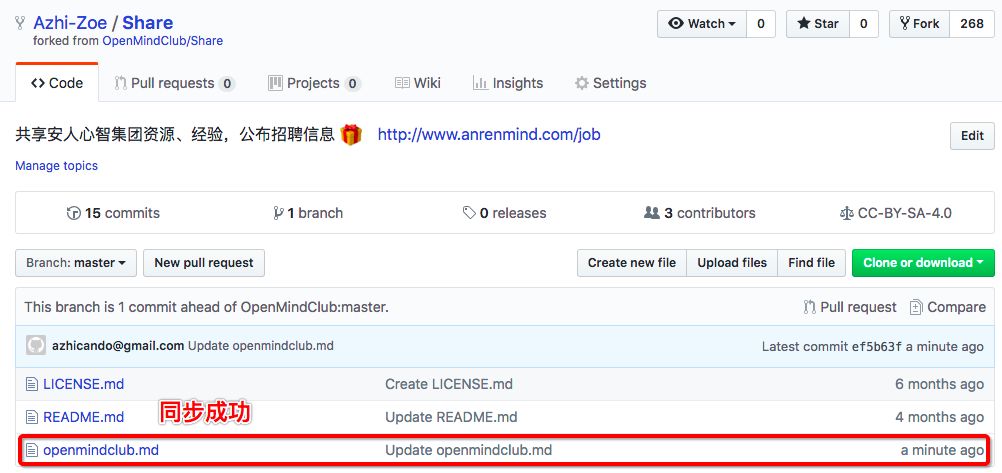Click the branch icon beside 1 branch
Viewport: 1002px width, 473px height.
tap(278, 213)
